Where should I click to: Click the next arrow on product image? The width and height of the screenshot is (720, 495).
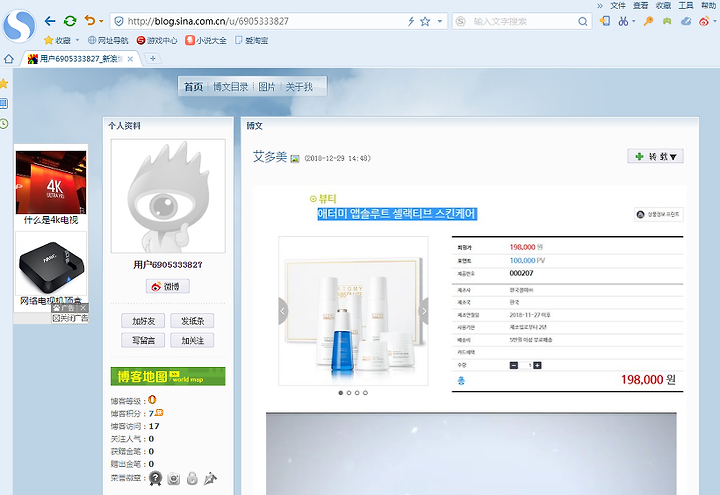coord(424,311)
